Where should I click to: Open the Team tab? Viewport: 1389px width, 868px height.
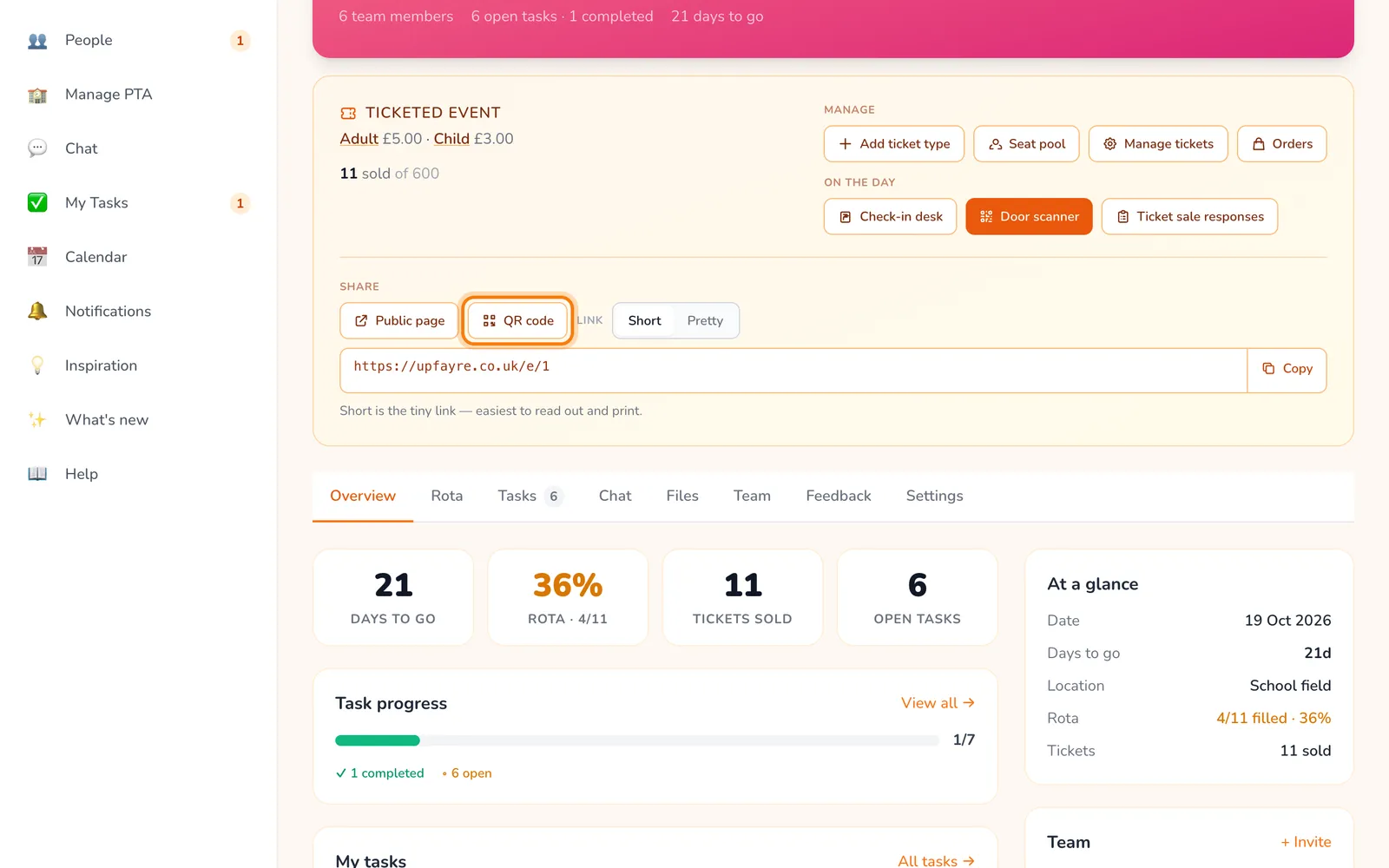(752, 496)
